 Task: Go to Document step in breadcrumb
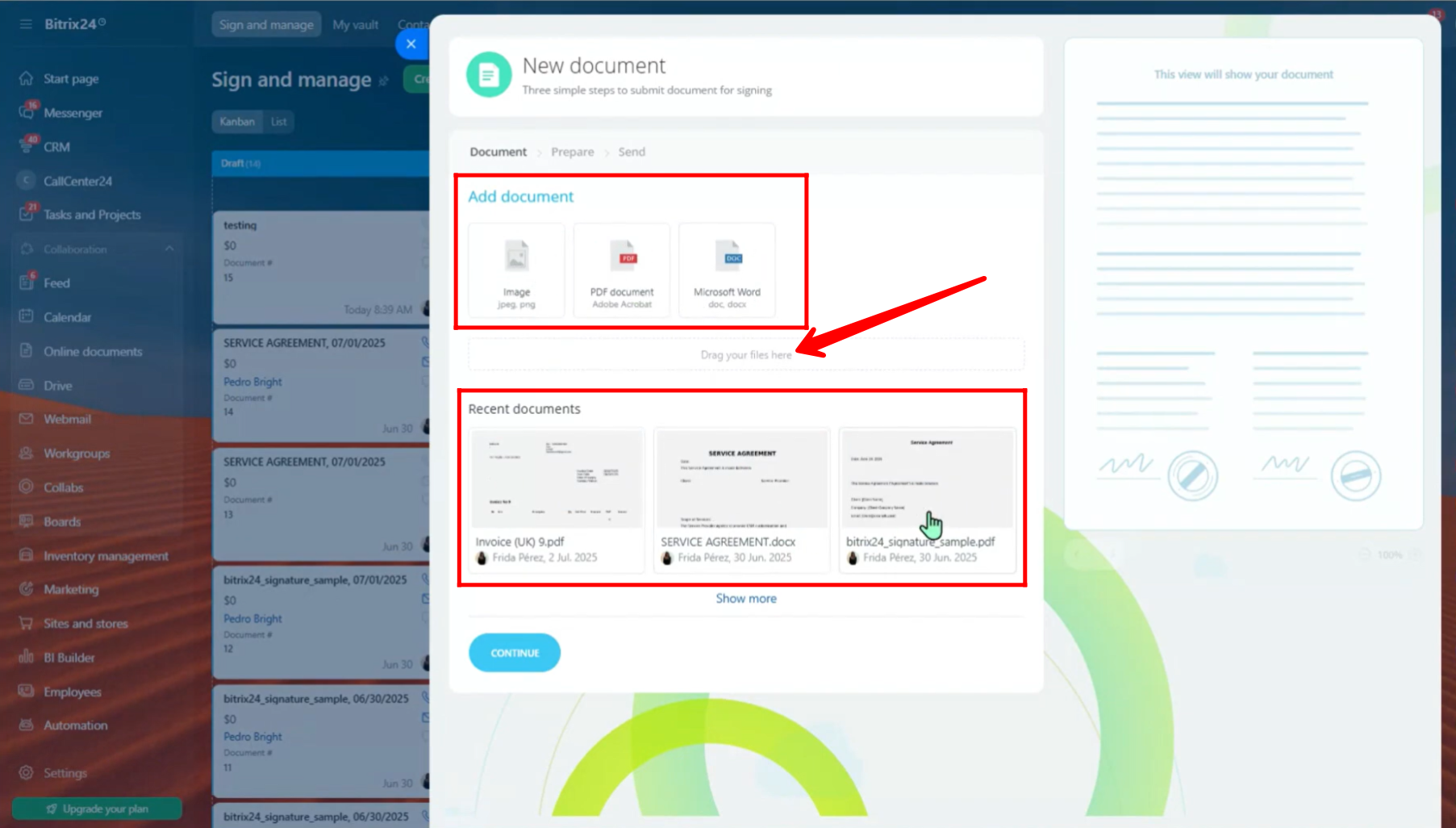[x=498, y=152]
